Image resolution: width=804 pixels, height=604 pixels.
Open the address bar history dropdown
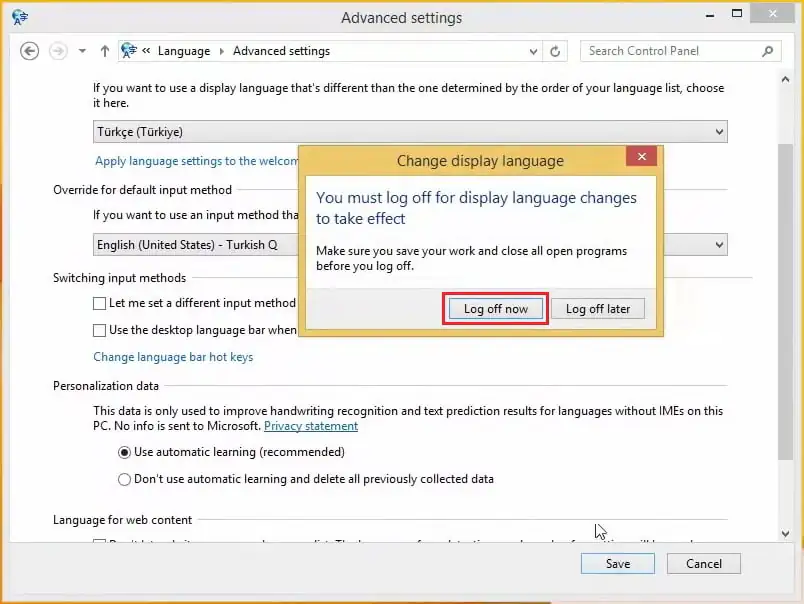click(532, 50)
